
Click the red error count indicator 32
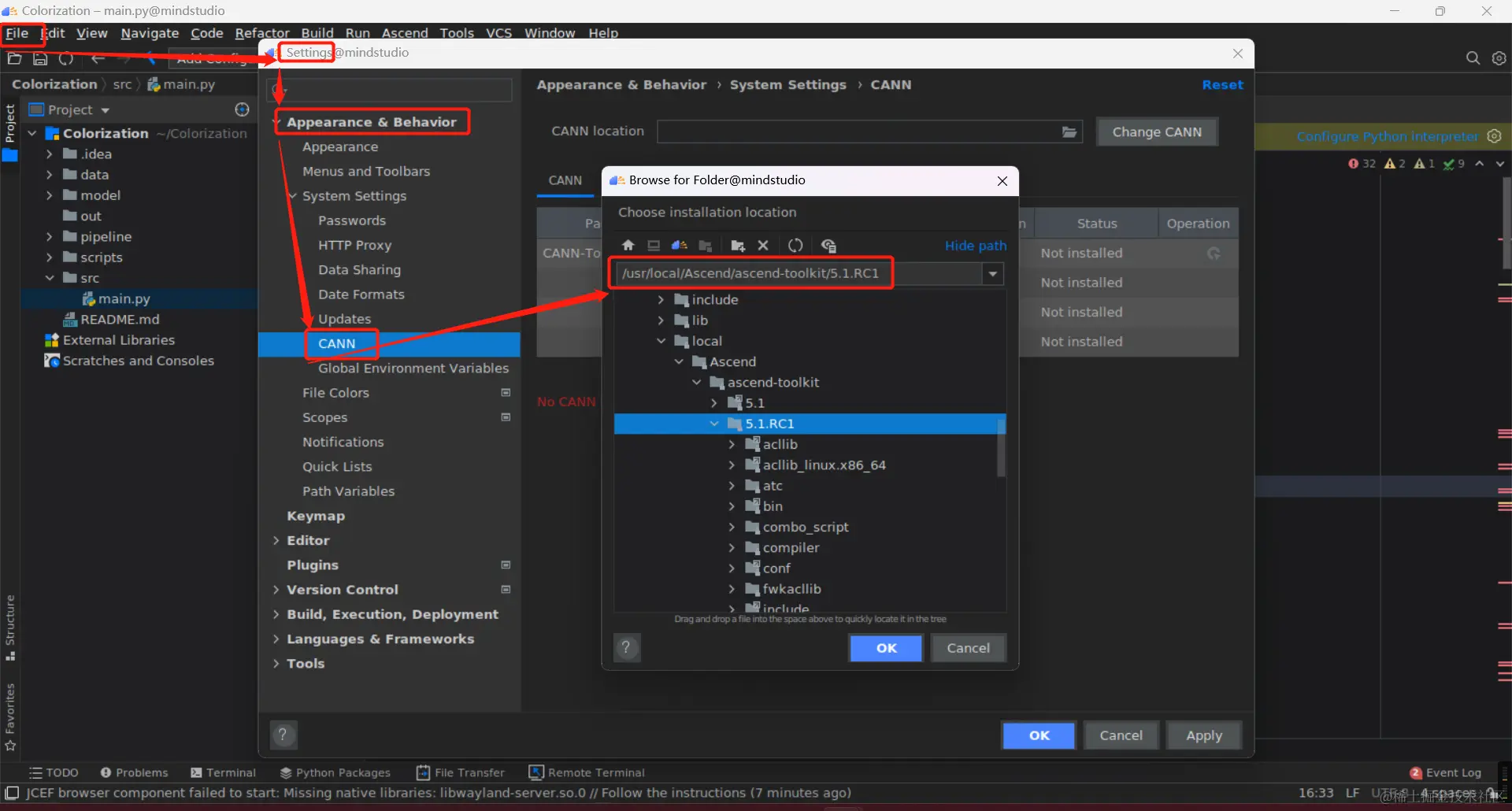(1362, 164)
